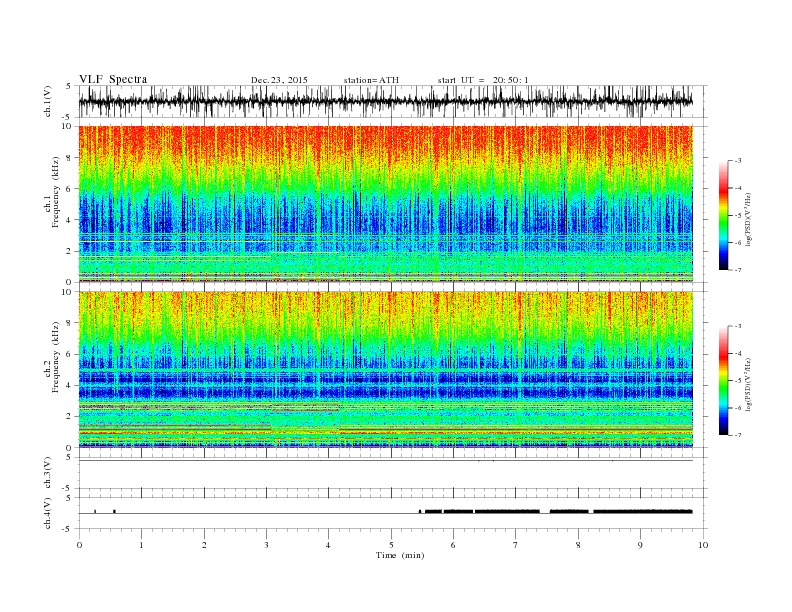Image resolution: width=792 pixels, height=612 pixels.
Task: Click the time axis tick label "8"
Action: (578, 545)
